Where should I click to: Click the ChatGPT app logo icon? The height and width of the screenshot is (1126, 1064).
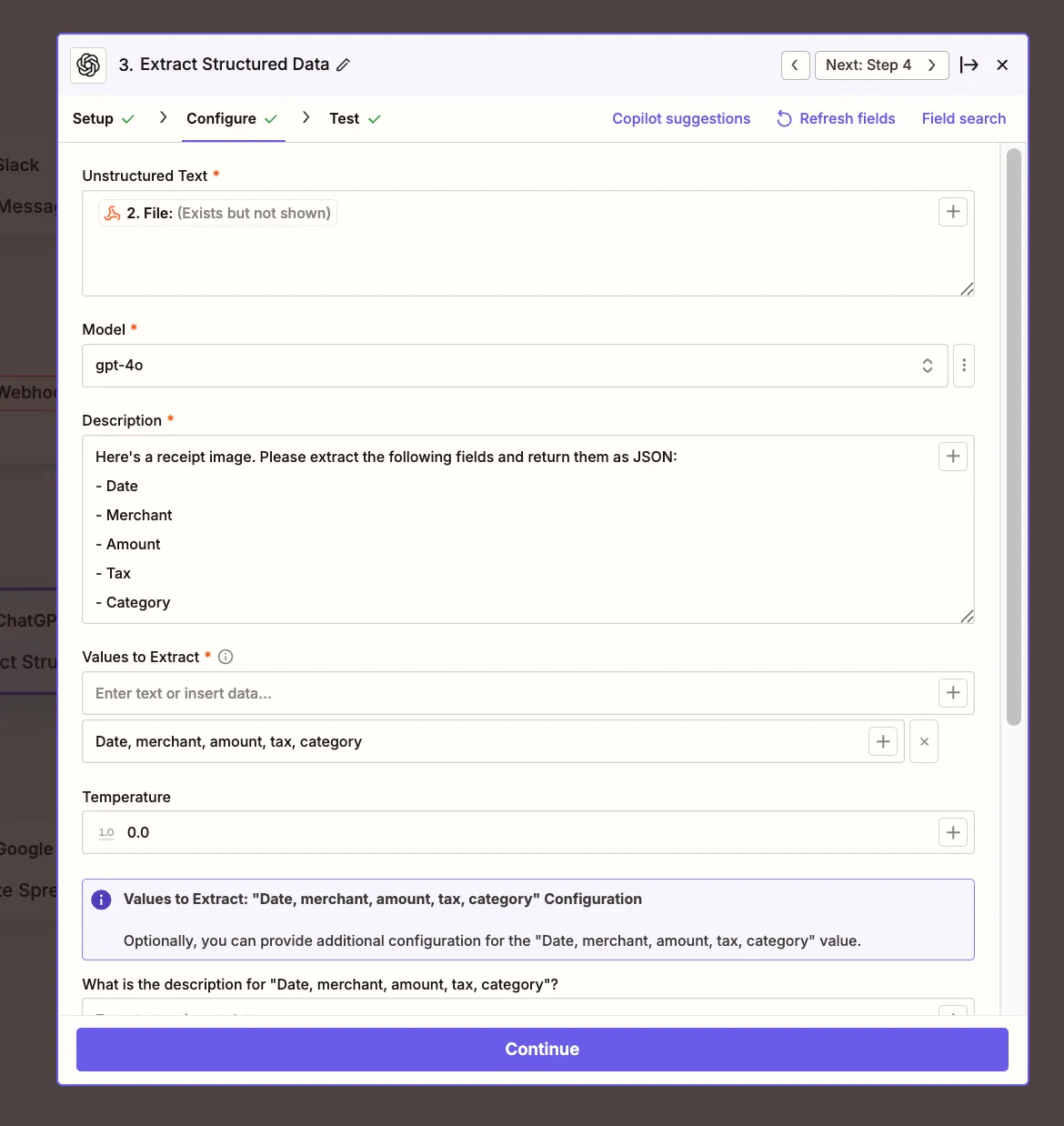click(x=88, y=65)
